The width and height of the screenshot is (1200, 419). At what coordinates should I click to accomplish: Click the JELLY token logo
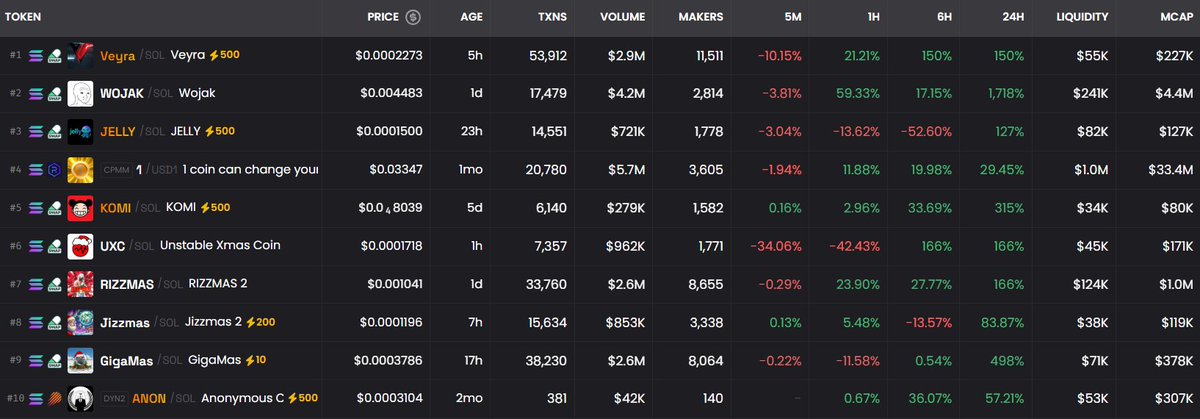point(81,131)
